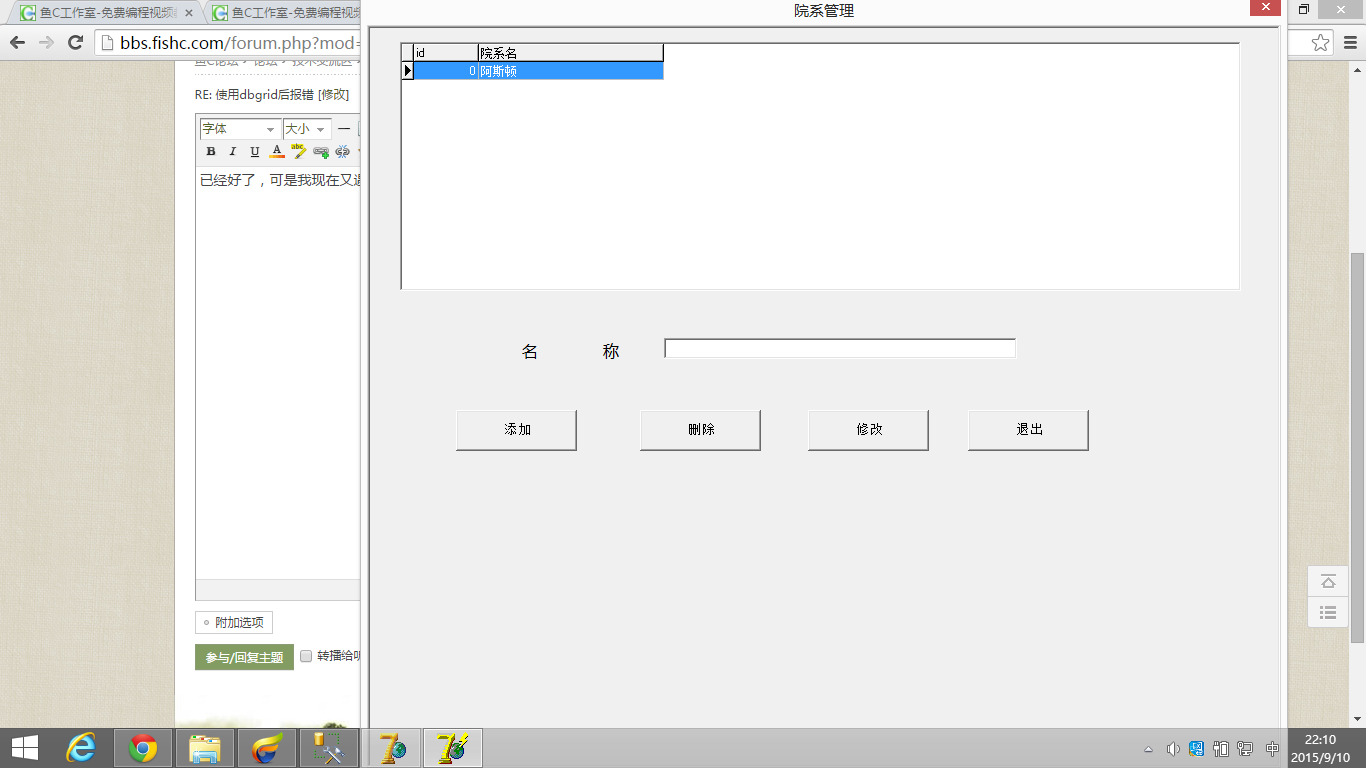This screenshot has height=768, width=1366.
Task: Click the forum reply text area
Action: [x=278, y=372]
